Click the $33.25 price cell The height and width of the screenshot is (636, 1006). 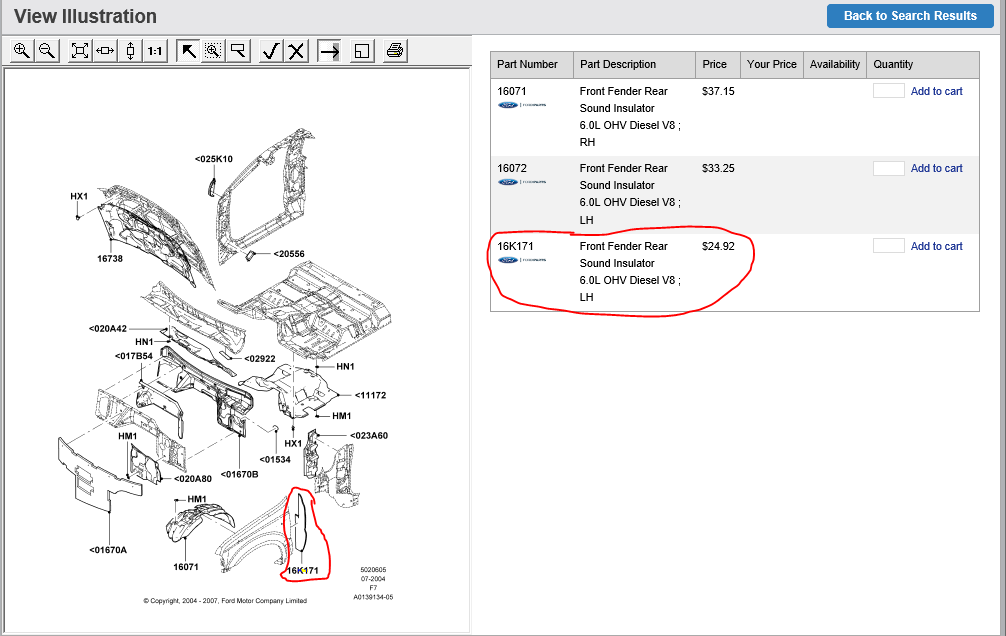[718, 168]
